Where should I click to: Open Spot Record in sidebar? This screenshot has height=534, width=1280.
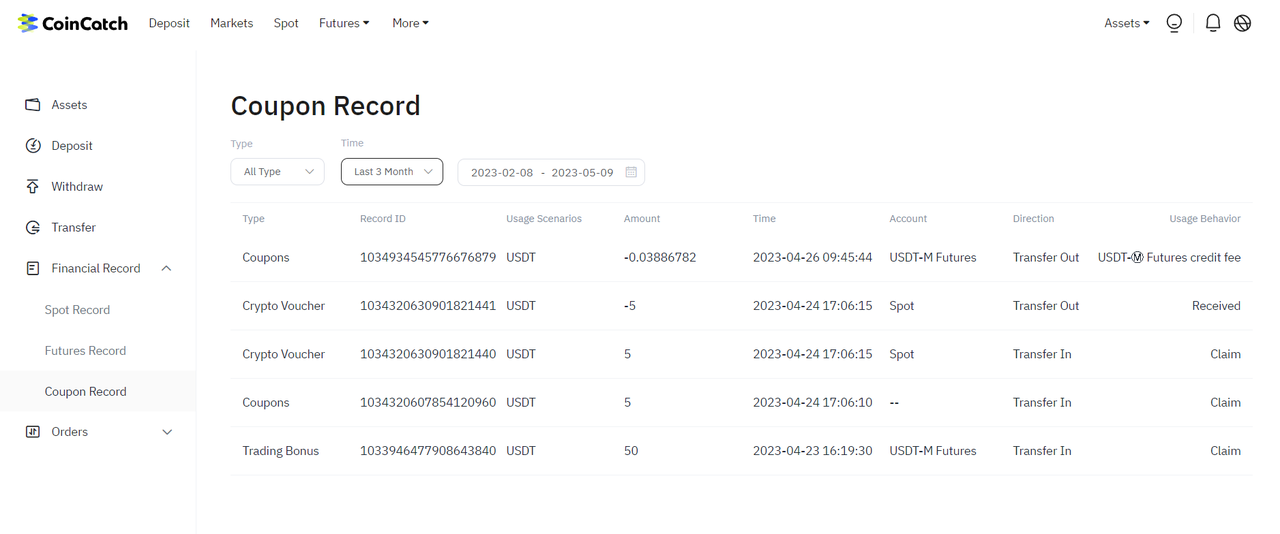pos(77,310)
